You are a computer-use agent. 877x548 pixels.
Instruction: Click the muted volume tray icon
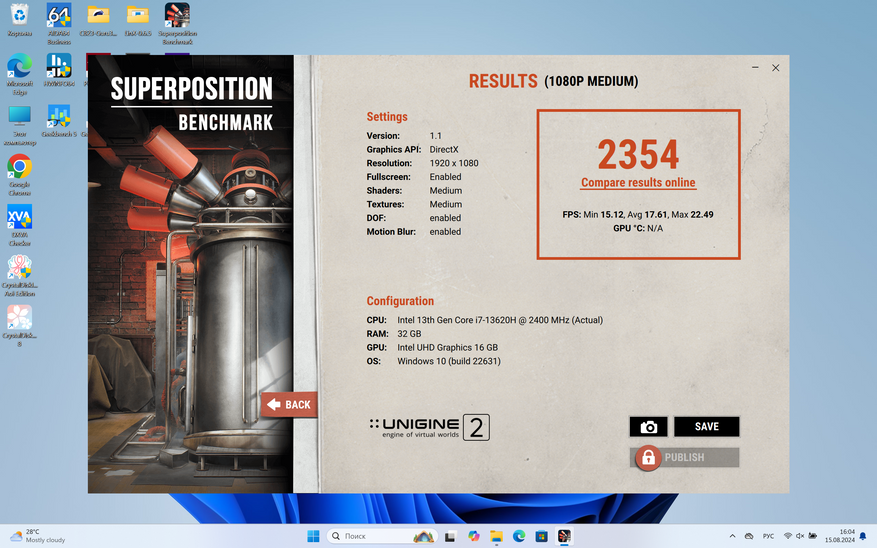coord(800,536)
